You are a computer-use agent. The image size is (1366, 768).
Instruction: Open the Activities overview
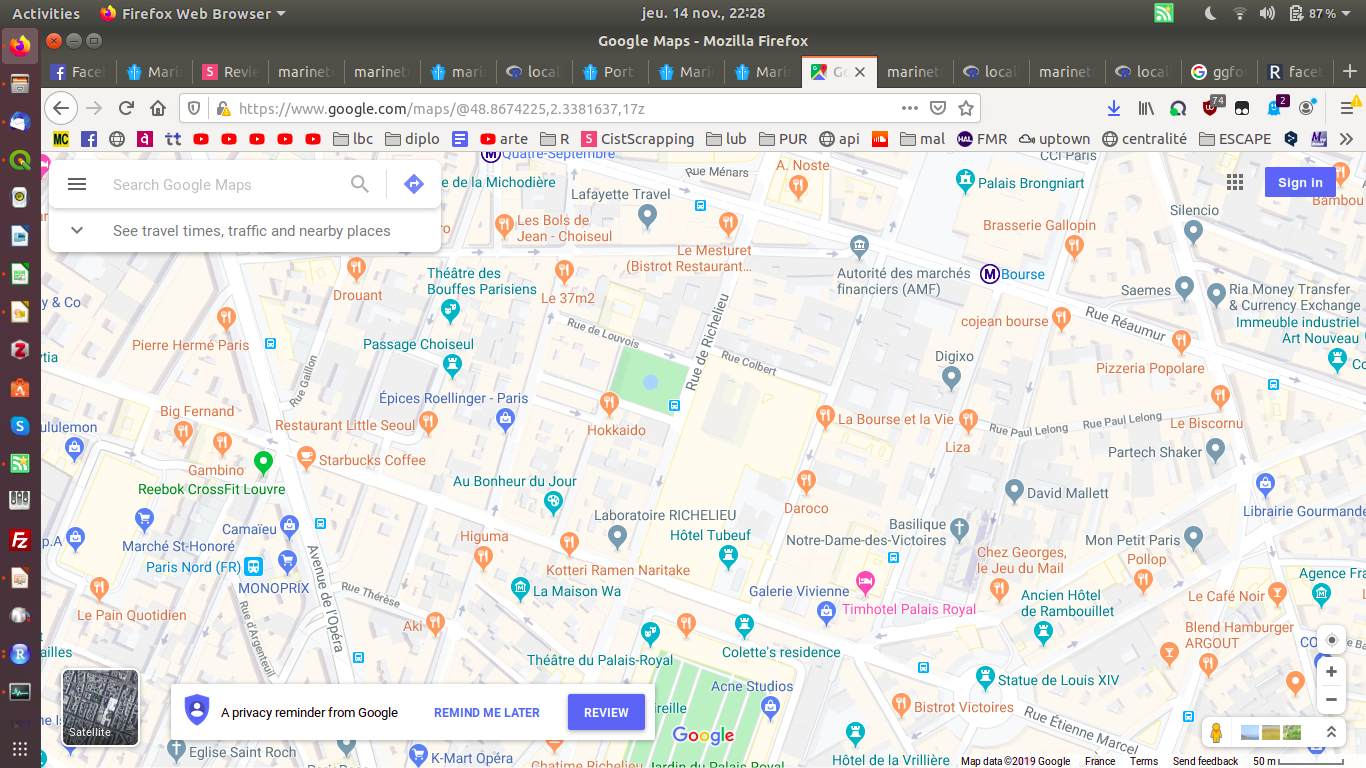pos(46,13)
